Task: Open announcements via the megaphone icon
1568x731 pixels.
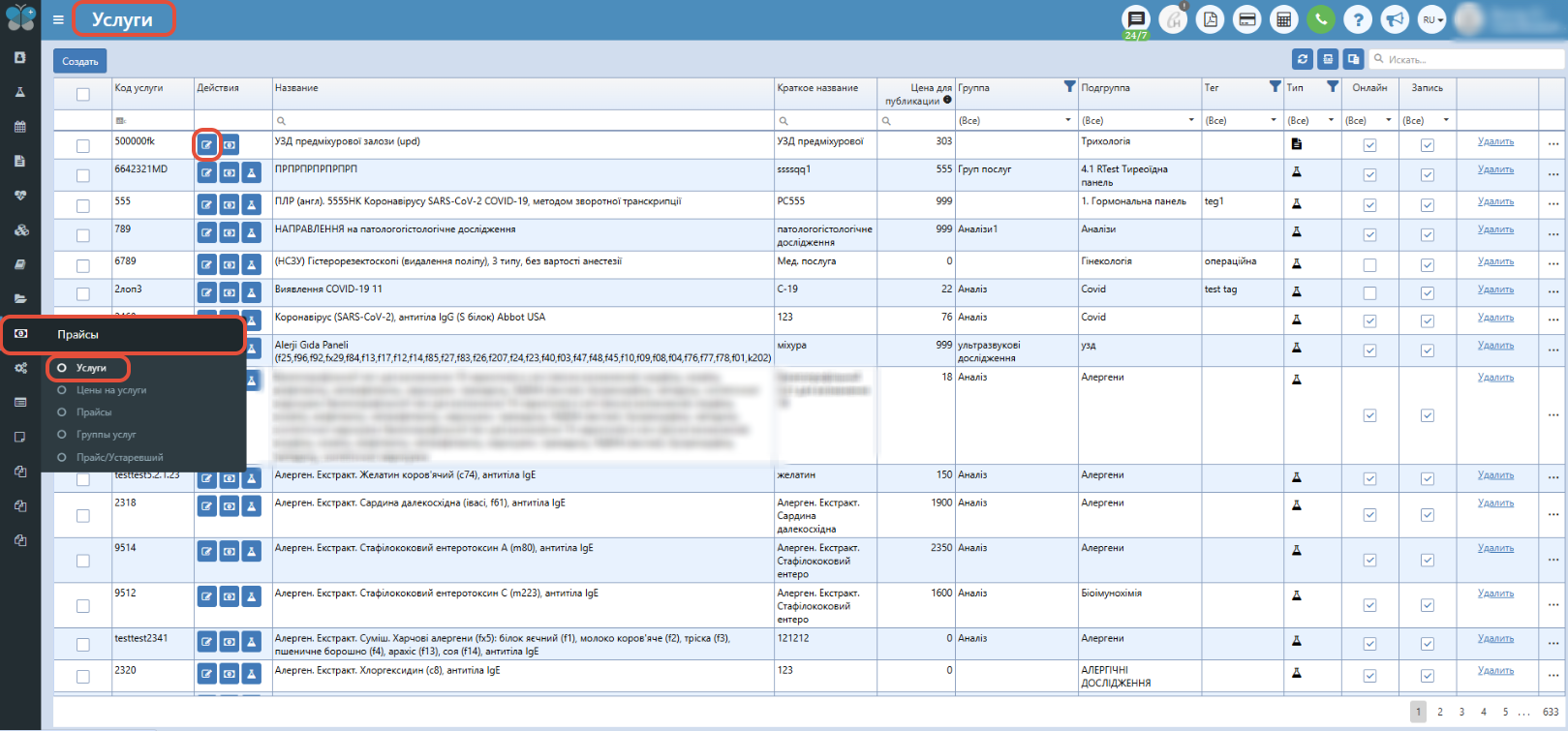Action: point(1395,19)
